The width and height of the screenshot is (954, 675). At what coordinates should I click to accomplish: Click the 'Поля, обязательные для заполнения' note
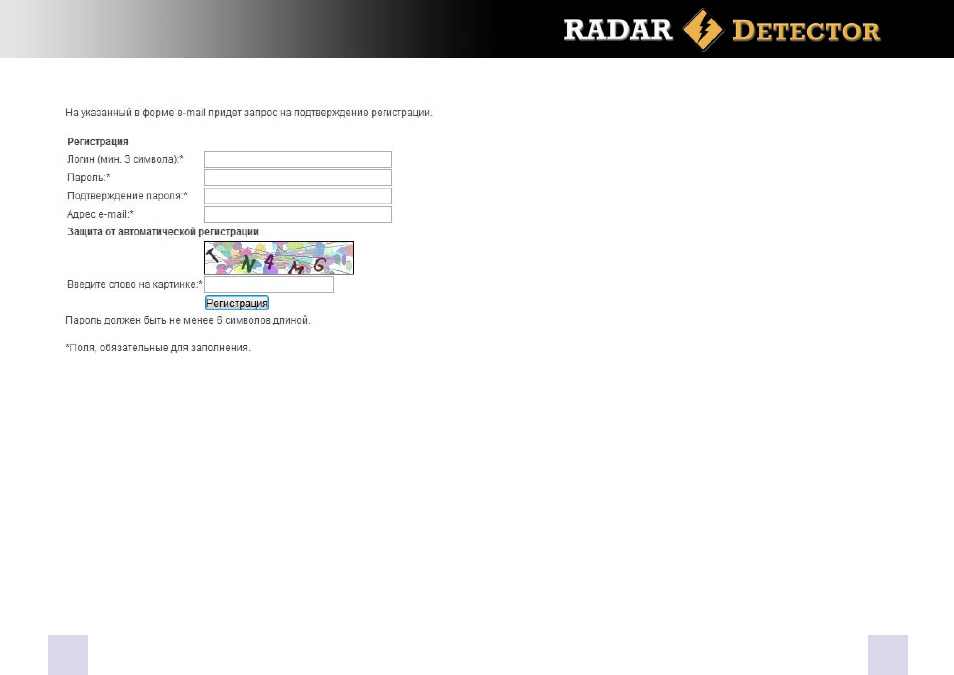click(x=158, y=348)
